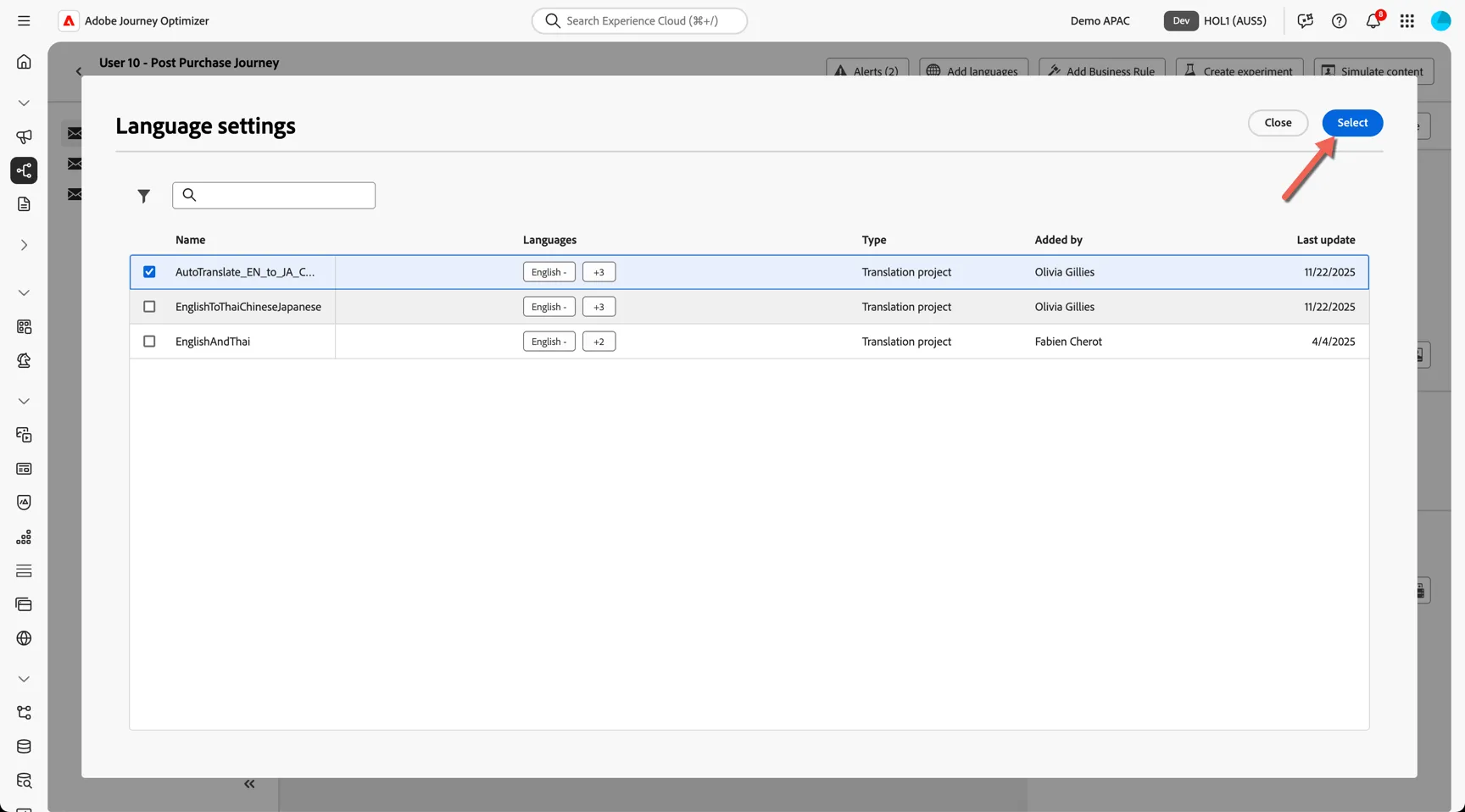The image size is (1465, 812).
Task: Open the user profile avatar
Action: click(1441, 20)
